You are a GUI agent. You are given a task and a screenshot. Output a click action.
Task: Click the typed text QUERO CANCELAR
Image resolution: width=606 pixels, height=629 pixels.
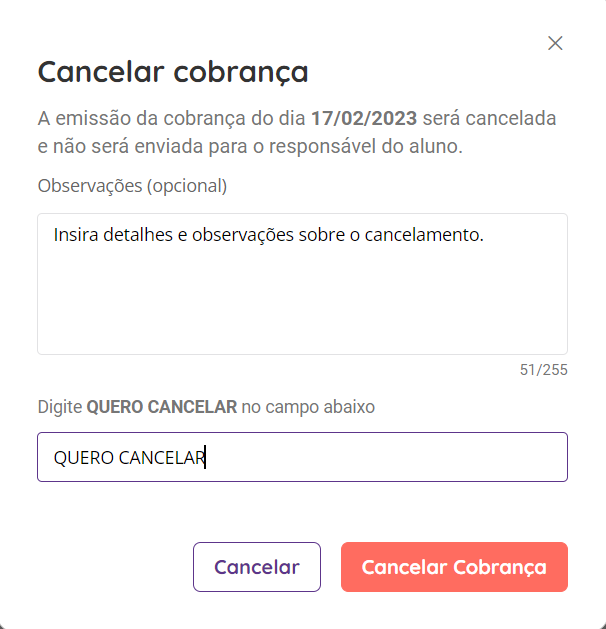[130, 458]
